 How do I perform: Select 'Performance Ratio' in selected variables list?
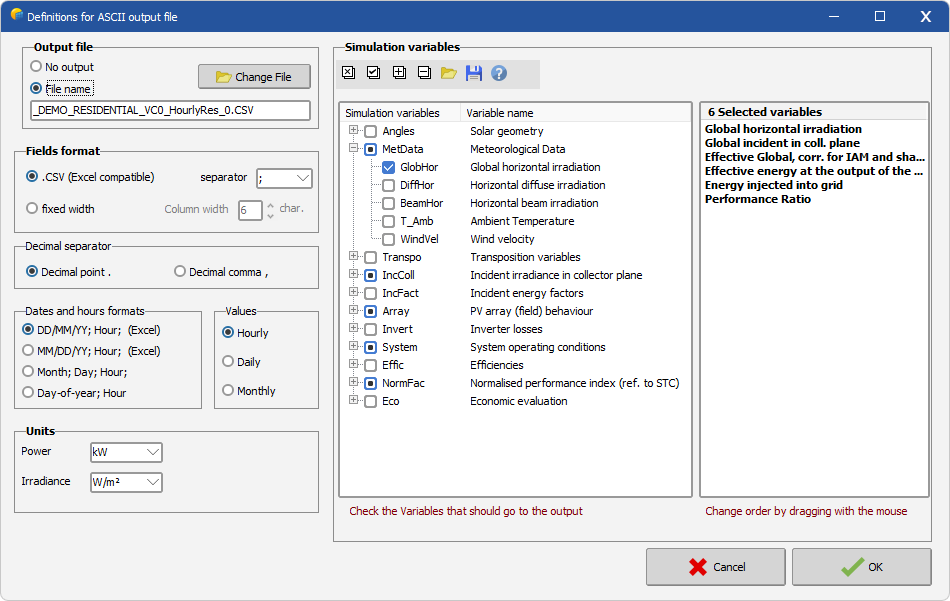pyautogui.click(x=757, y=199)
